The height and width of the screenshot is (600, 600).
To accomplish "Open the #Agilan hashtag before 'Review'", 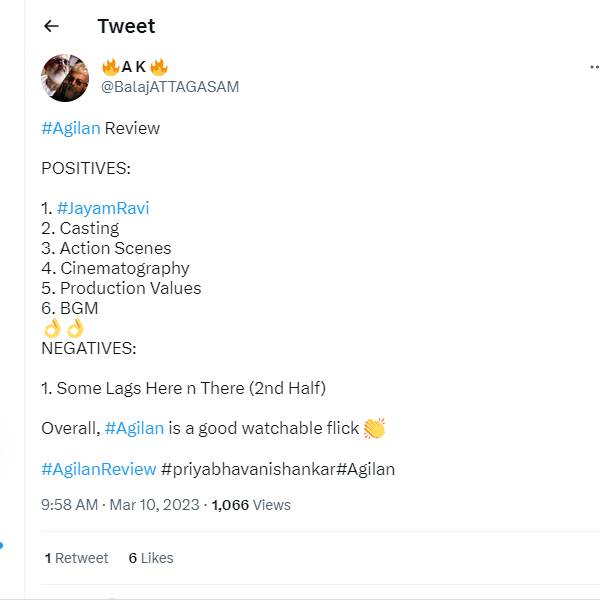I will (x=71, y=128).
